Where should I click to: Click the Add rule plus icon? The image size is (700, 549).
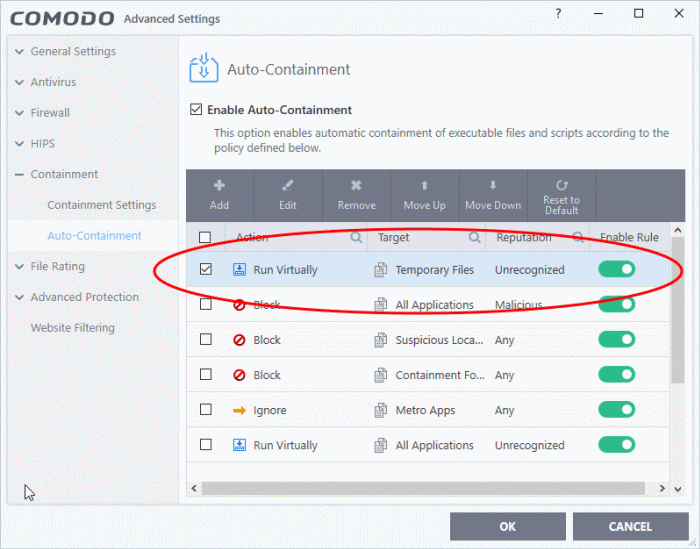point(219,185)
